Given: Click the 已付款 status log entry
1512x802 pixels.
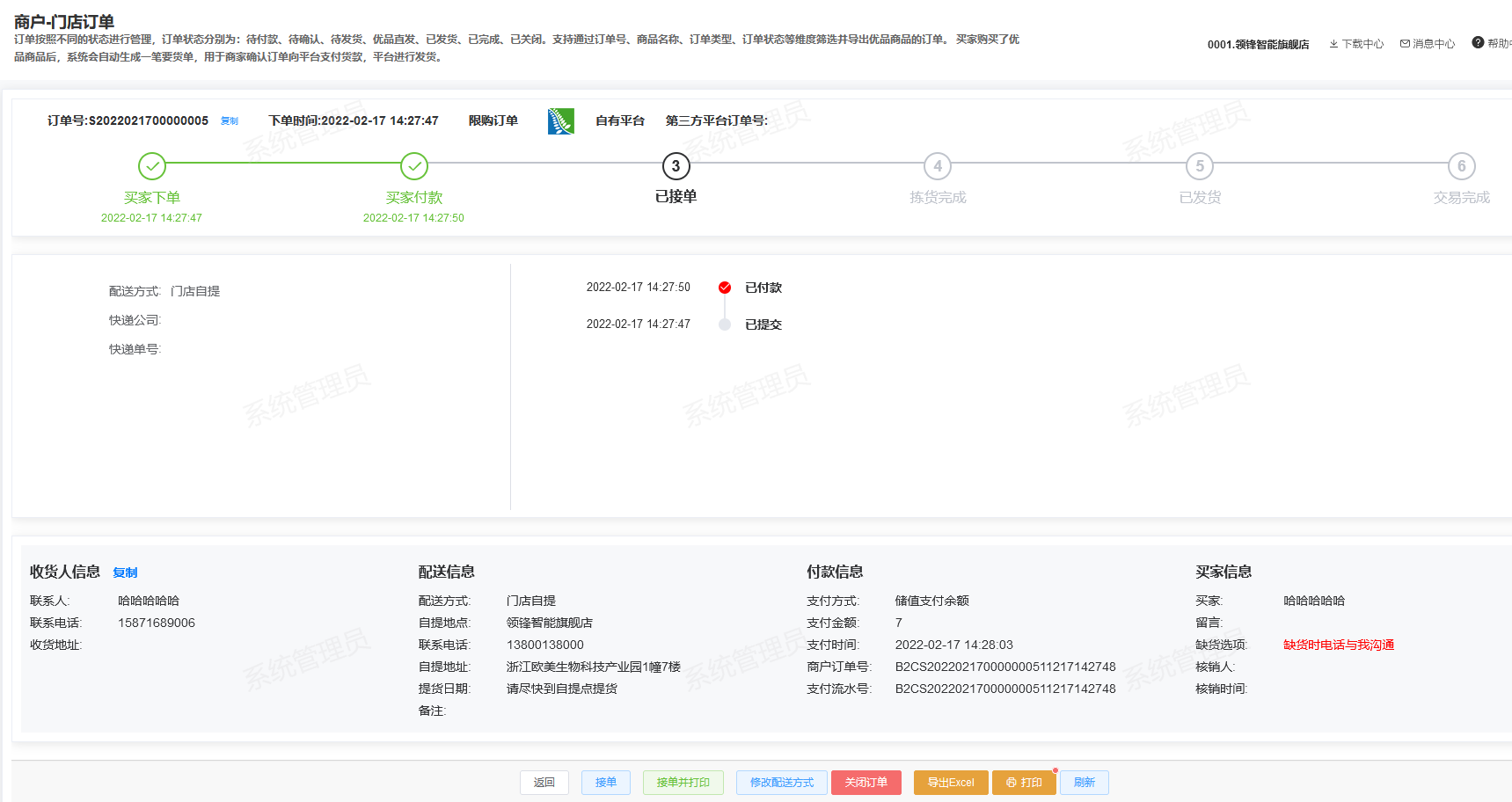Looking at the screenshot, I should tap(763, 288).
